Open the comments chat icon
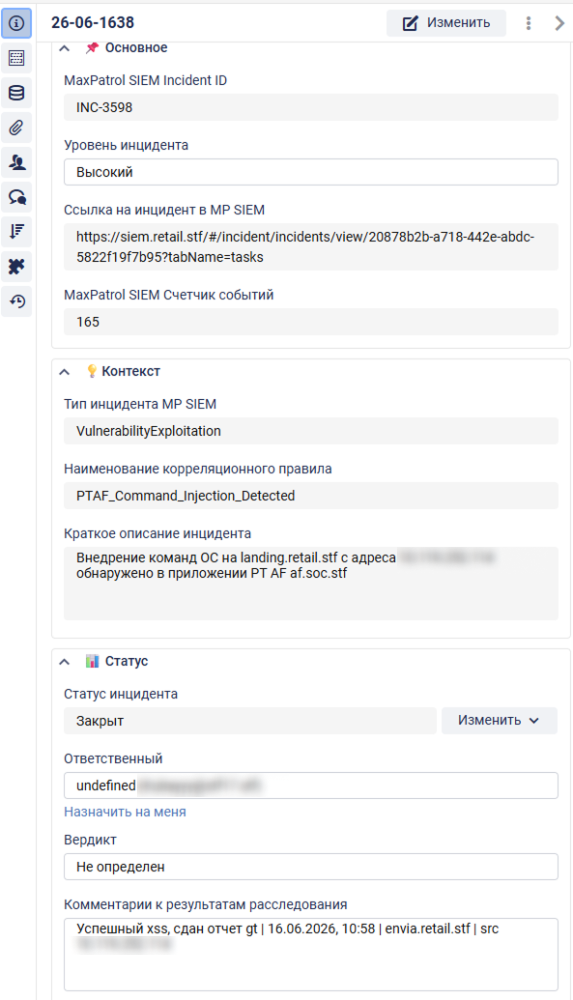The image size is (573, 1000). [17, 197]
